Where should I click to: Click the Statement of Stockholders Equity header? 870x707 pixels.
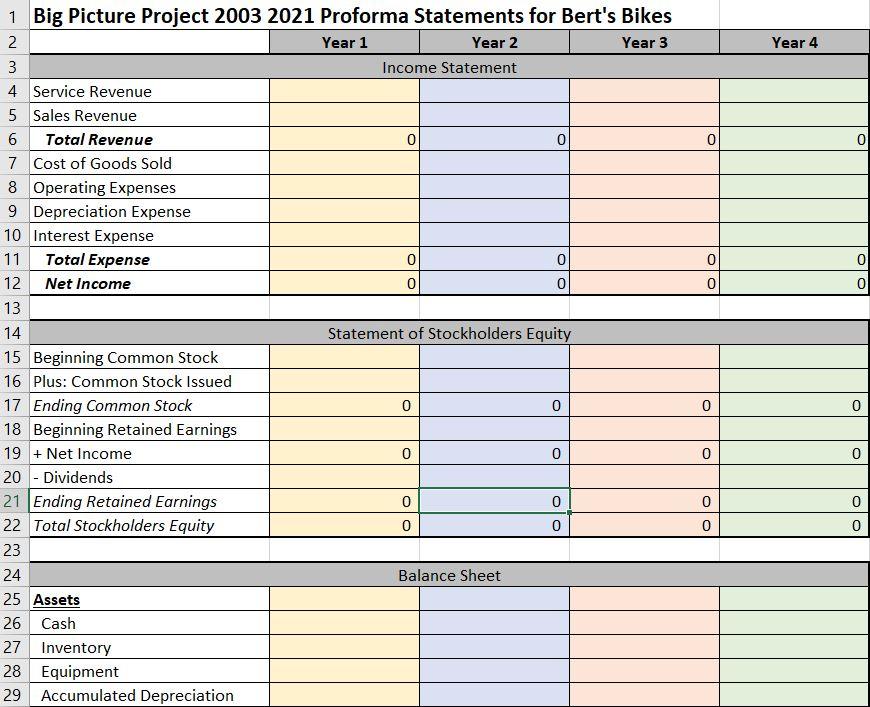point(450,333)
